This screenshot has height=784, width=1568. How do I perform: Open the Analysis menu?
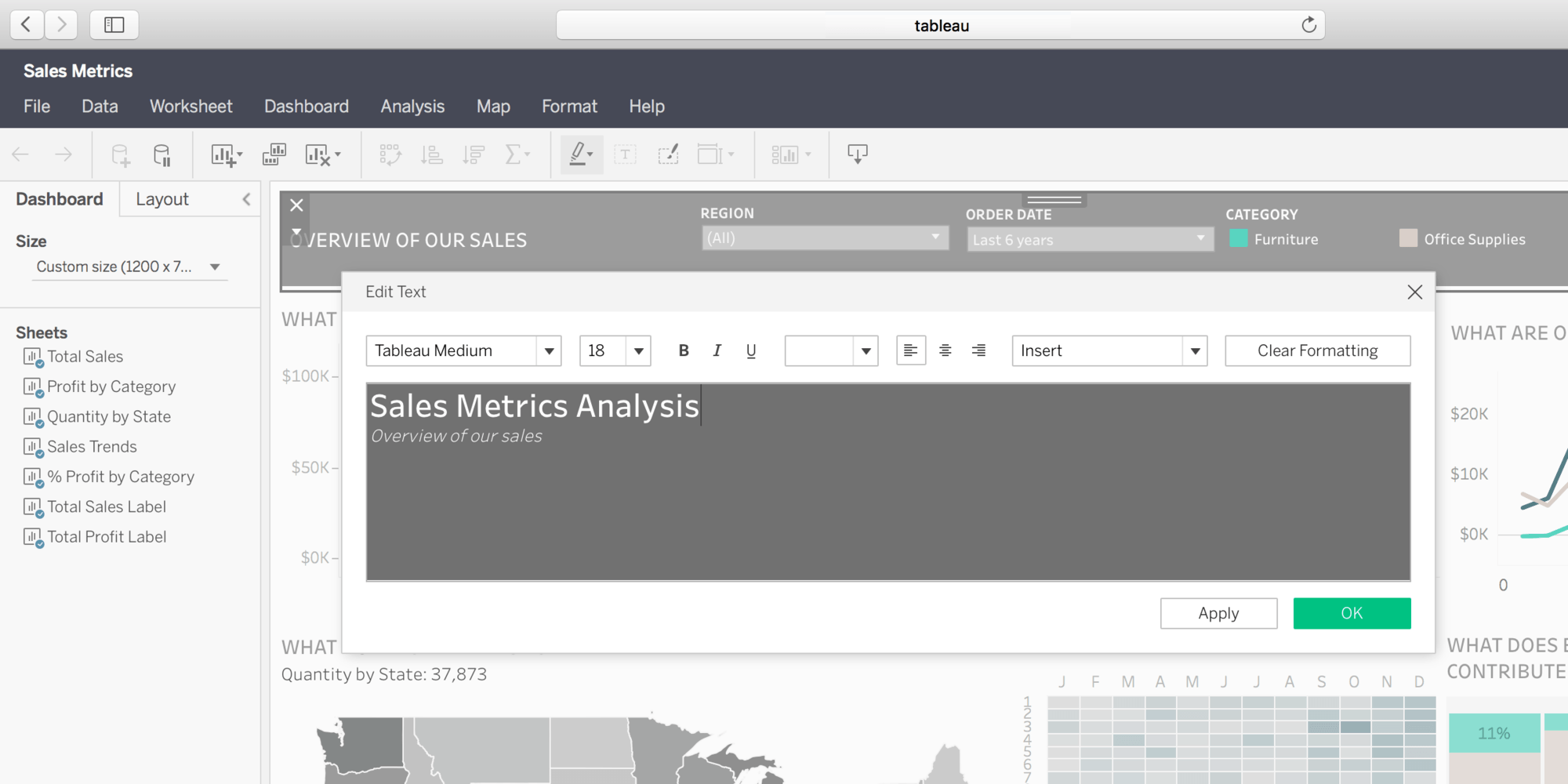tap(412, 106)
